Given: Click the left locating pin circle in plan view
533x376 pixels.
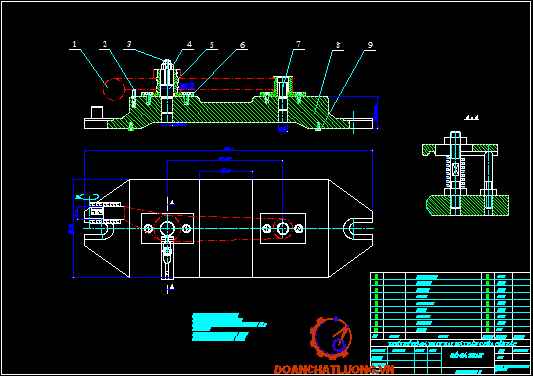Looking at the screenshot, I should (x=167, y=228).
